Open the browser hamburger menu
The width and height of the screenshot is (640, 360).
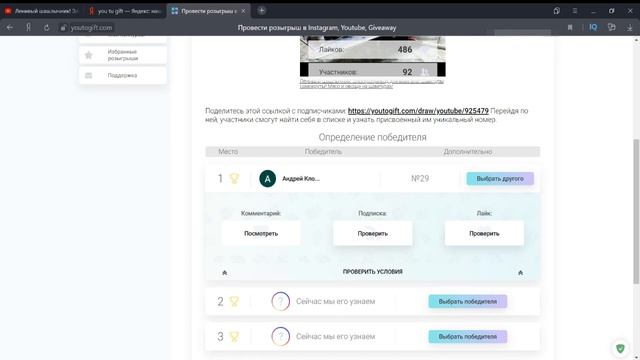(575, 11)
